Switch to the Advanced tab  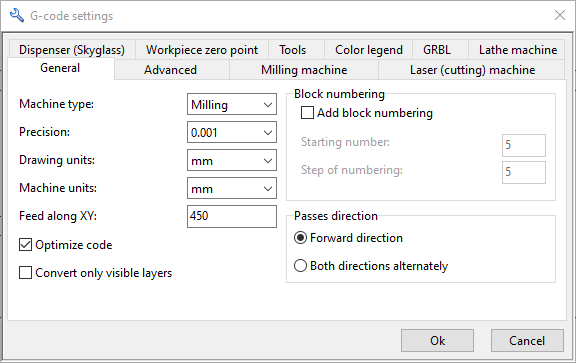(171, 69)
